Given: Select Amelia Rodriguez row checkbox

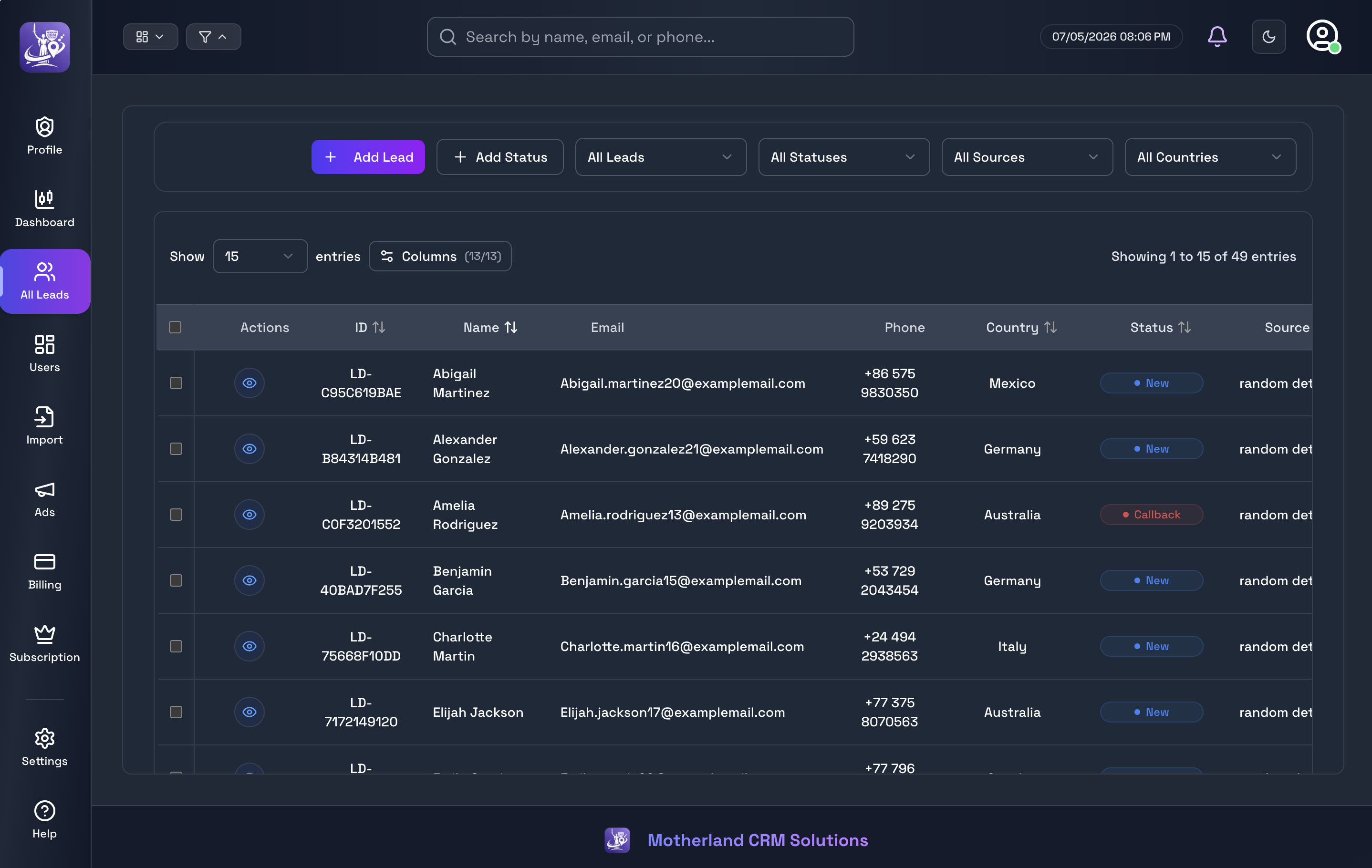Looking at the screenshot, I should pyautogui.click(x=176, y=514).
